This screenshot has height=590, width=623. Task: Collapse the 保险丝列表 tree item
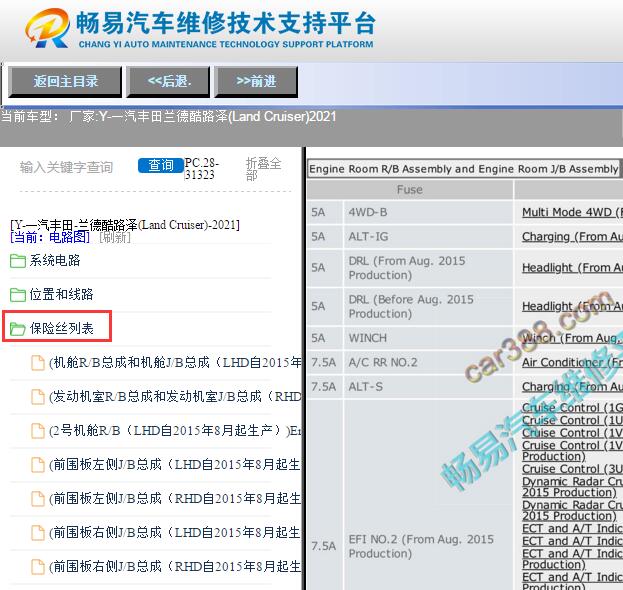[61, 328]
